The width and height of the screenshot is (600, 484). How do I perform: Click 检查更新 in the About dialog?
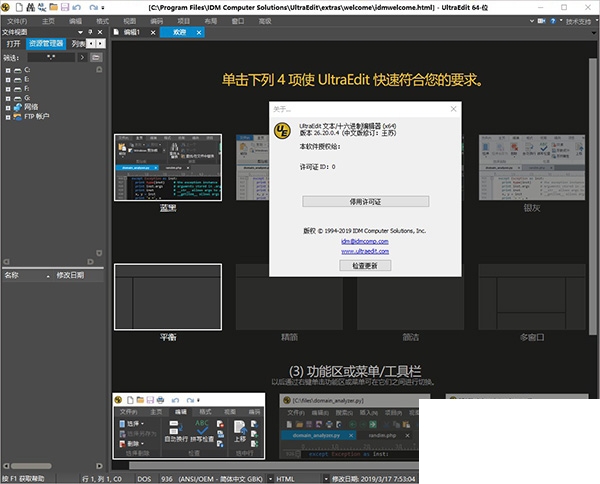(365, 266)
